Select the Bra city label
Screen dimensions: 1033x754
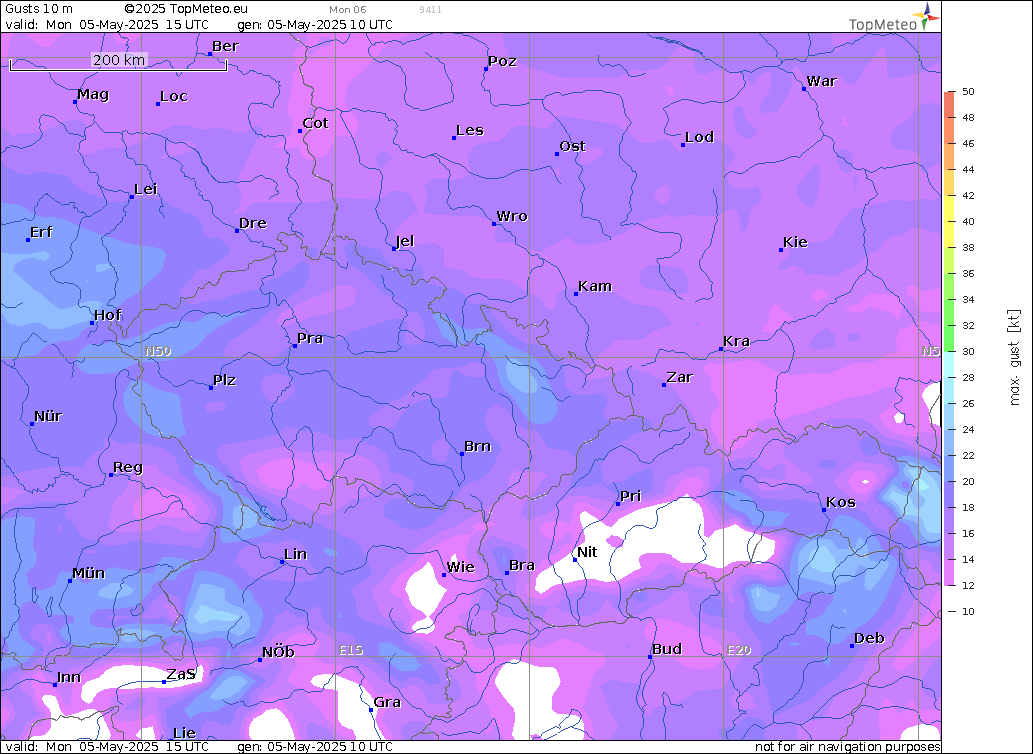coord(522,565)
